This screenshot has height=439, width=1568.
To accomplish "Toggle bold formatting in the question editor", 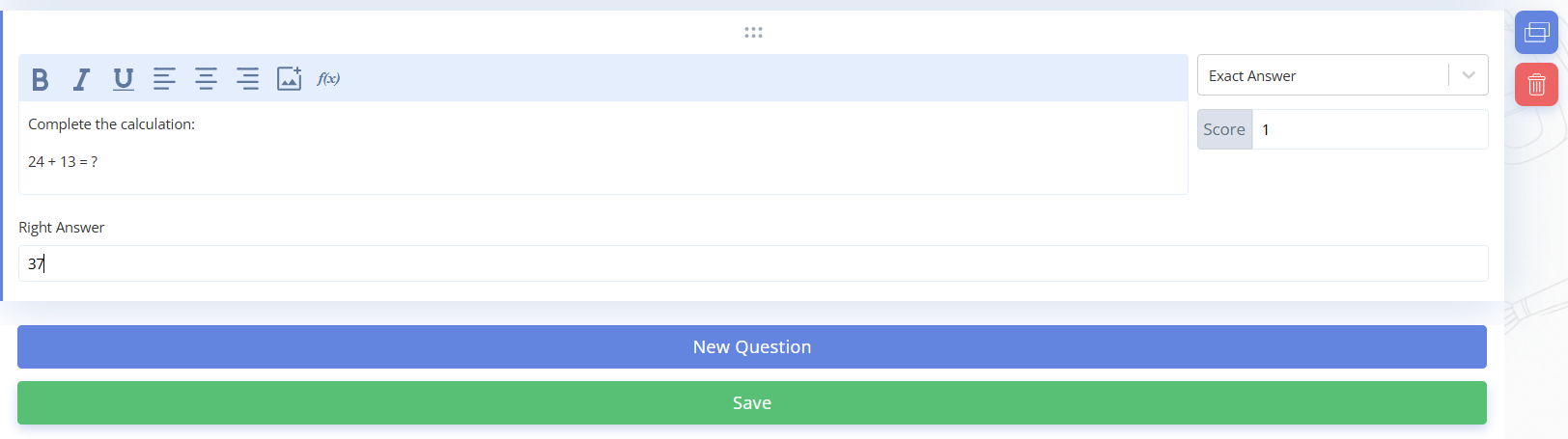I will [40, 79].
